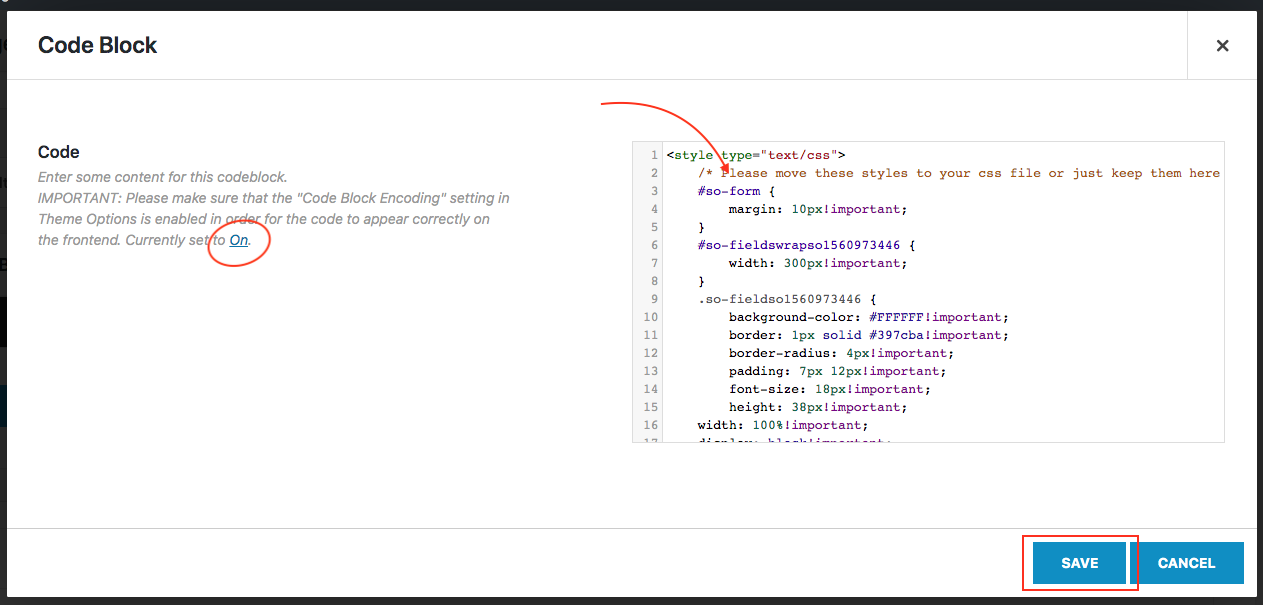Click the Save button
The height and width of the screenshot is (605, 1263).
coord(1079,563)
